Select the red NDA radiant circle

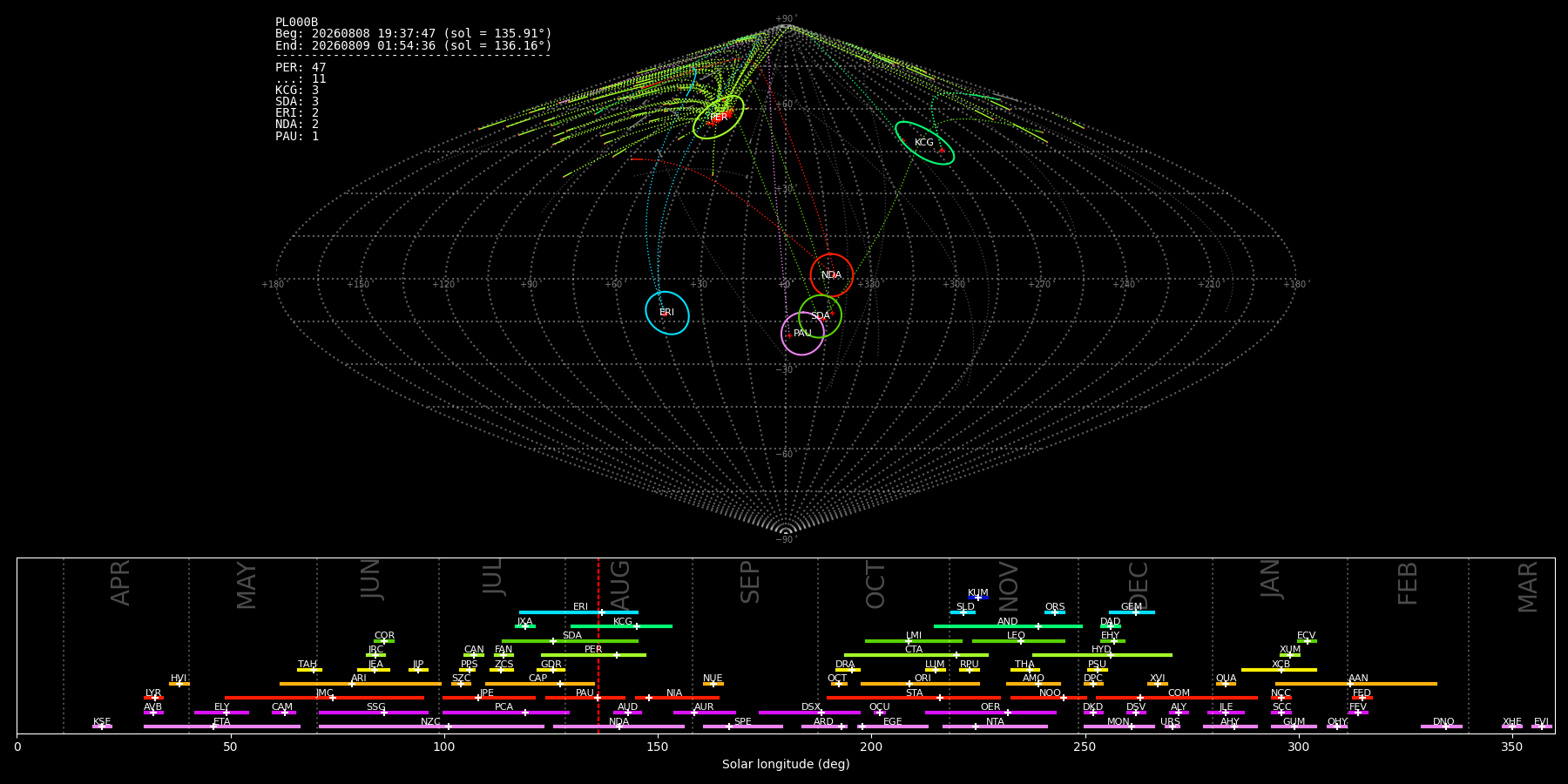coord(832,275)
